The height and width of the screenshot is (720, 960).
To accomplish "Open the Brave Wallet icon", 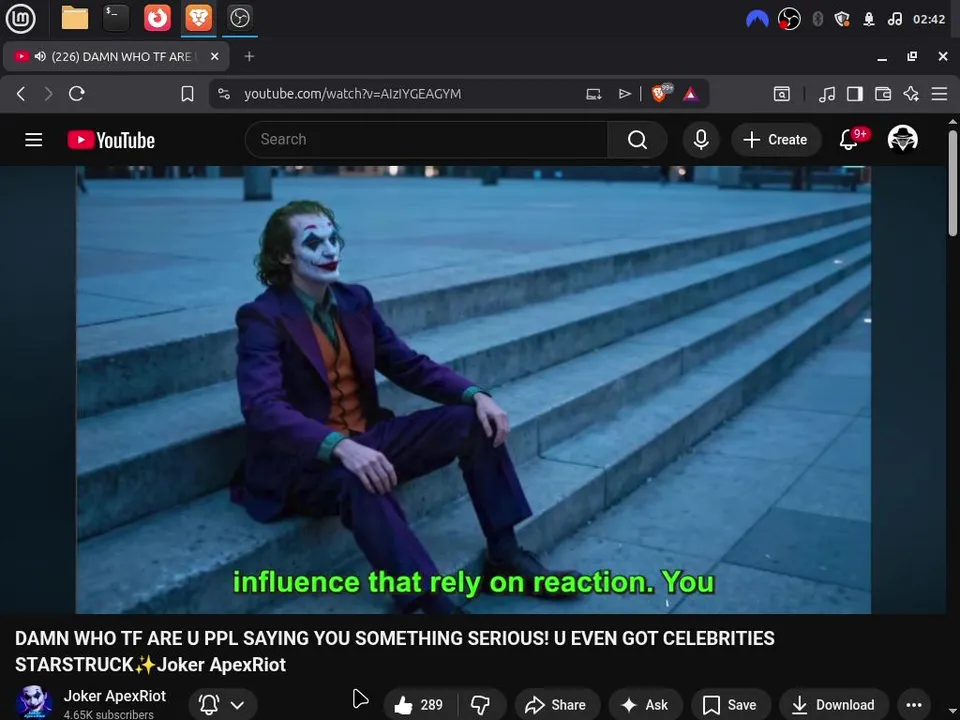I will point(883,94).
